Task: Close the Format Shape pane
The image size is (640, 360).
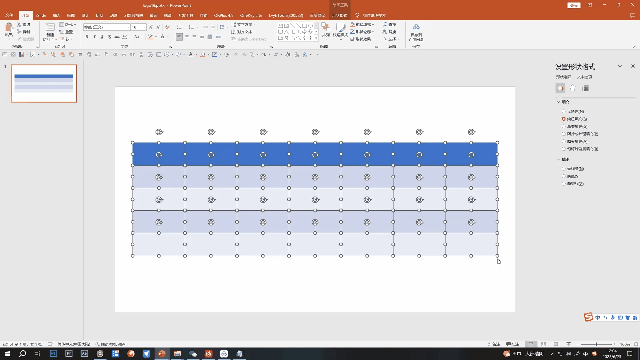Action: [x=633, y=66]
